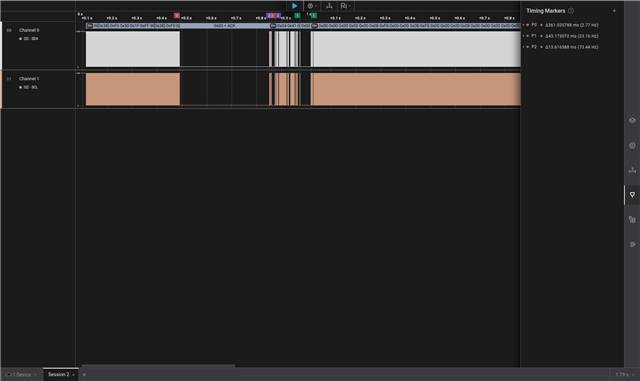The image size is (640, 381).
Task: Add a new session tab with plus
Action: [84, 374]
